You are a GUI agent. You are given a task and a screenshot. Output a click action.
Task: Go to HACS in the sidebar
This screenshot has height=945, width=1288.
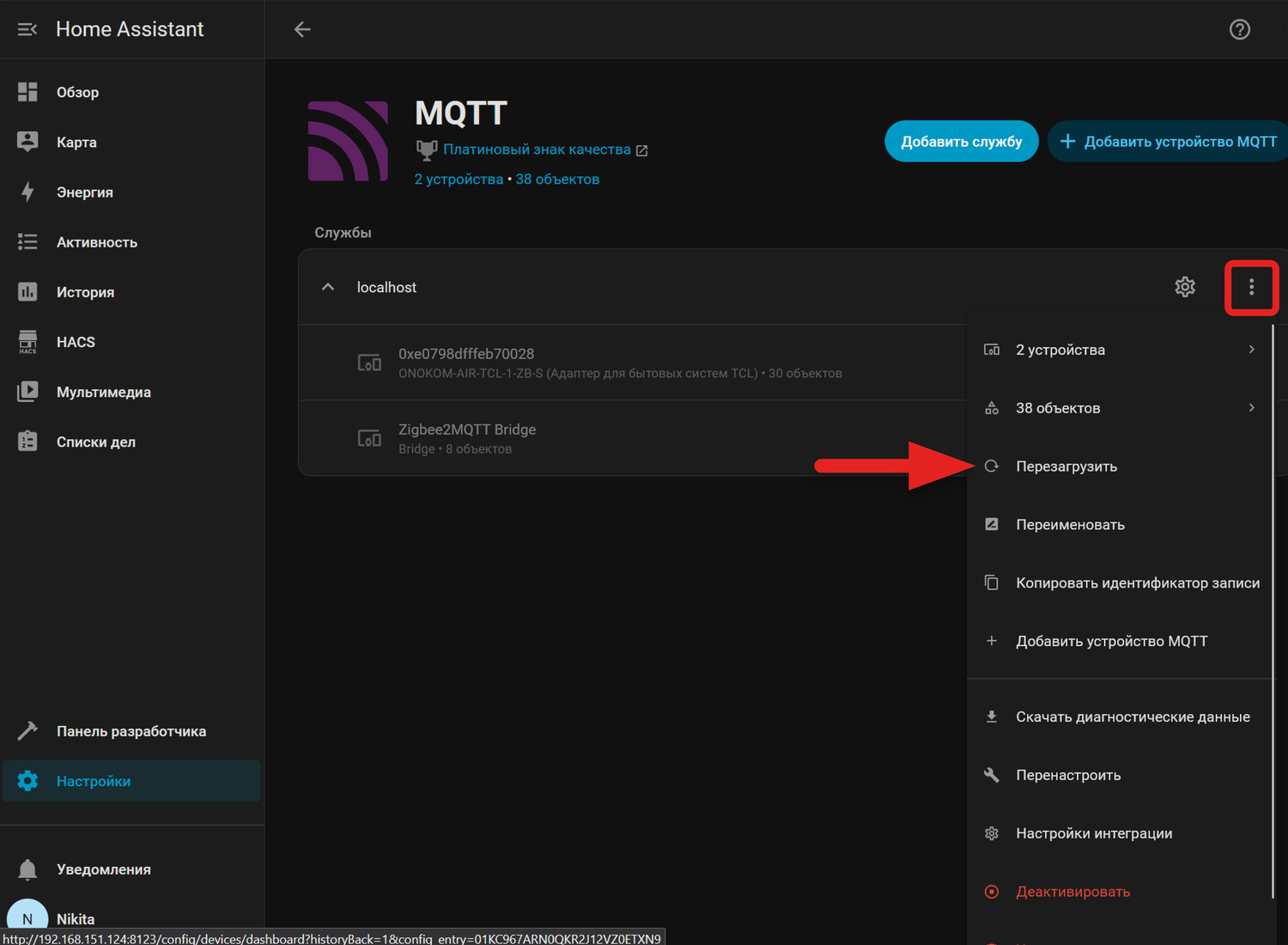coord(132,342)
